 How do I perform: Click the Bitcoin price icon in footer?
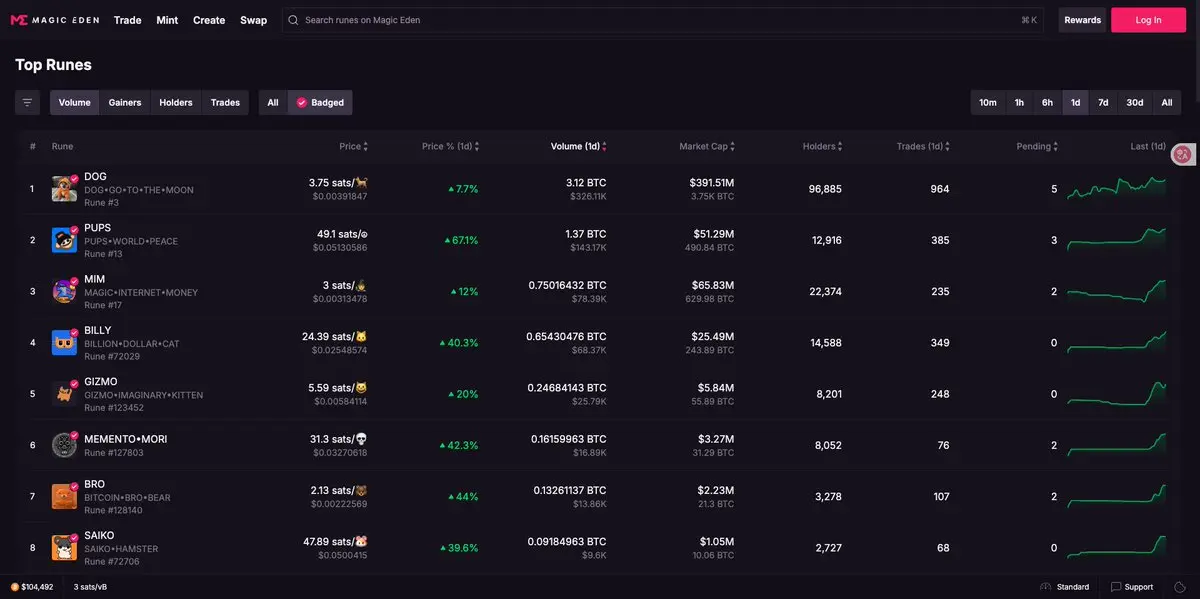(15, 587)
